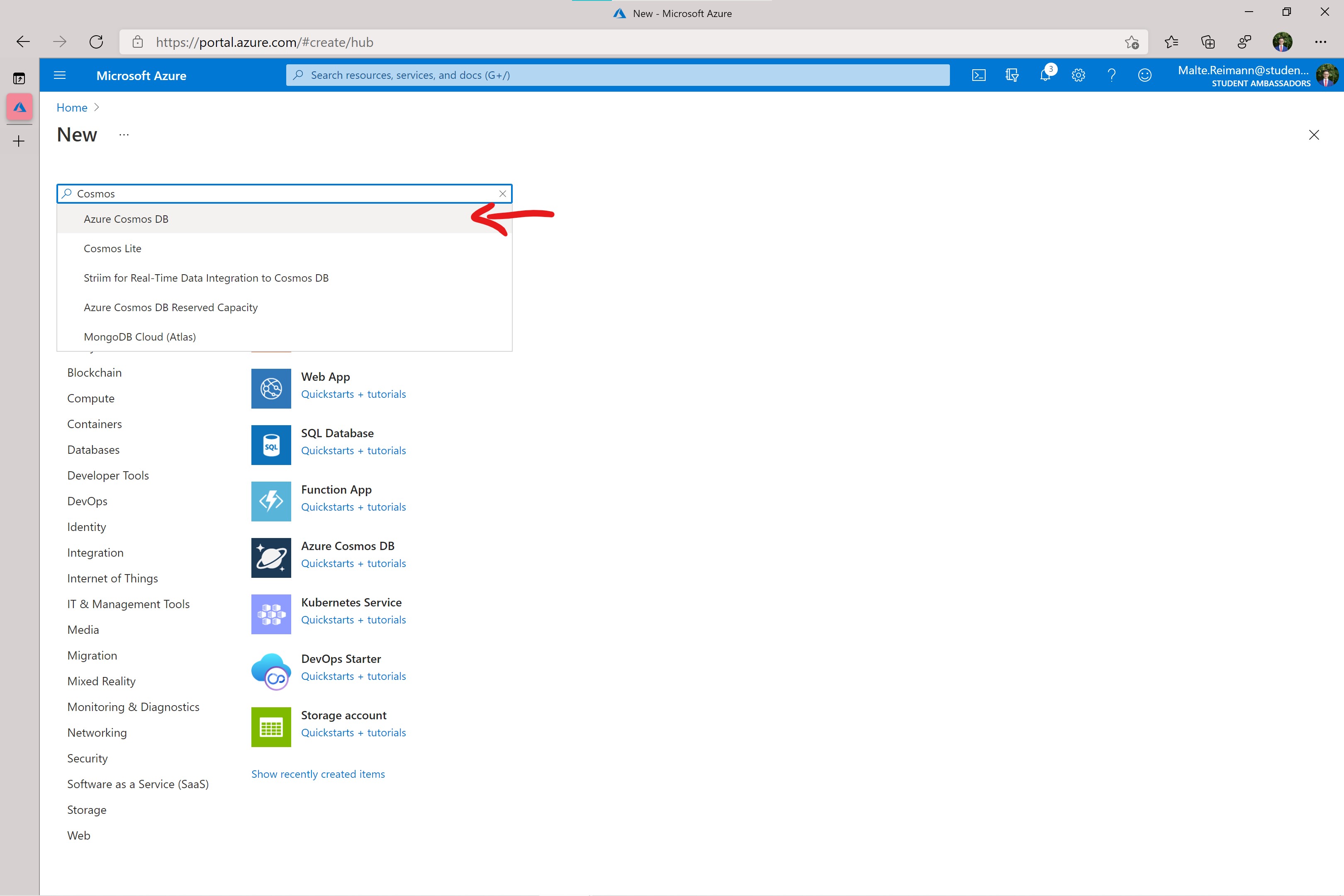The width and height of the screenshot is (1344, 896).
Task: Expand the Databases category in sidebar
Action: (93, 449)
